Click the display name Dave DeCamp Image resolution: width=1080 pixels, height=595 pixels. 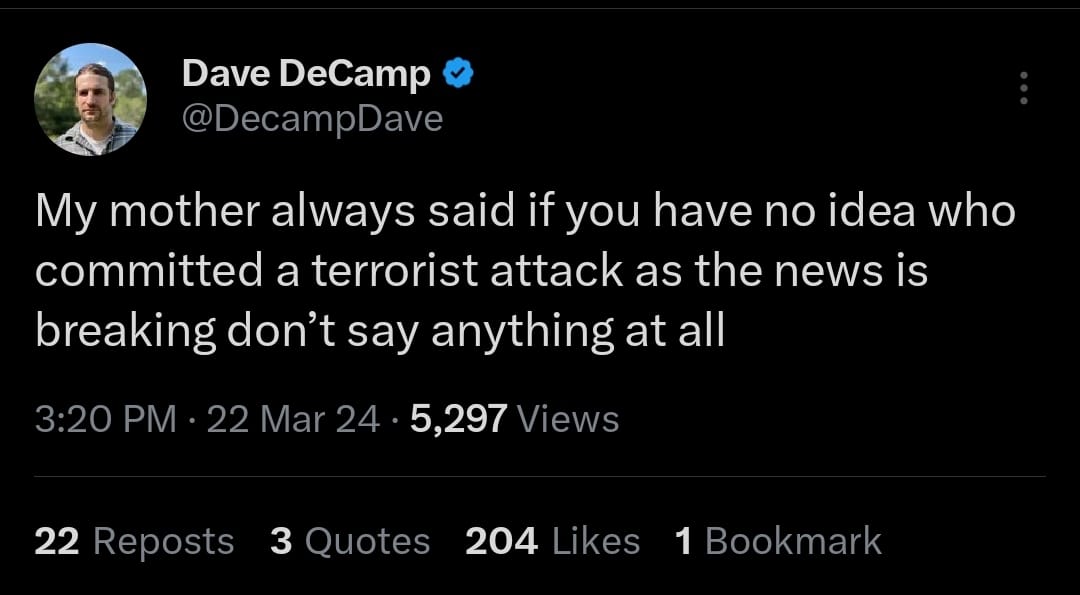point(306,74)
